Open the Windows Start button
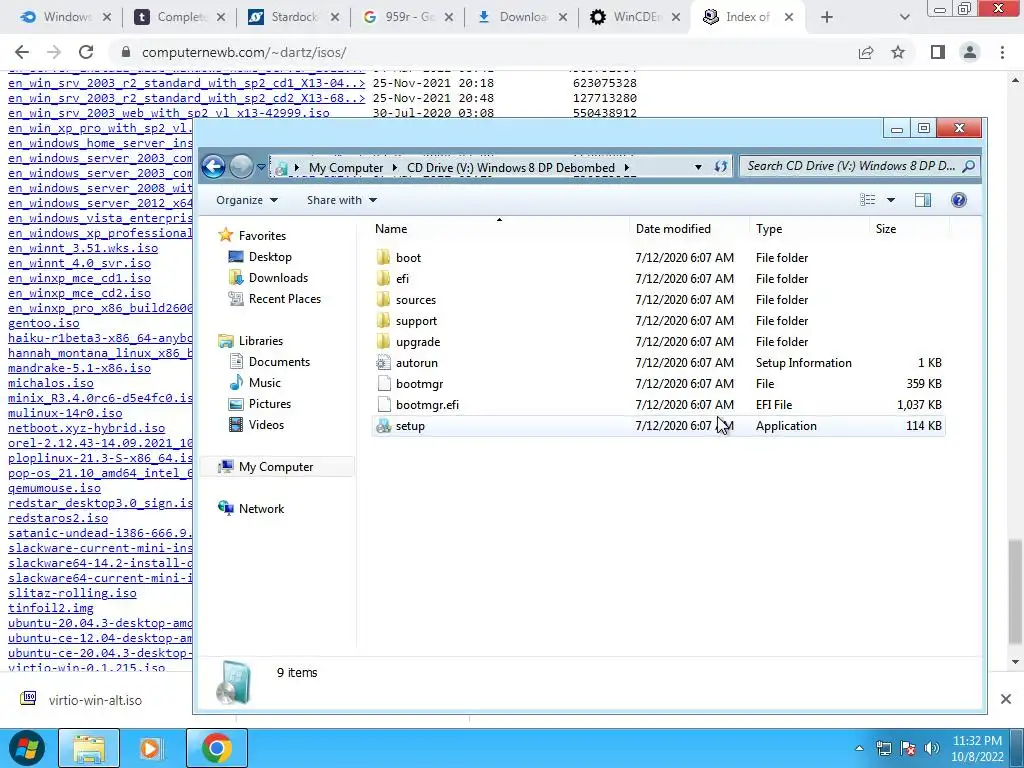This screenshot has width=1024, height=768. coord(26,748)
